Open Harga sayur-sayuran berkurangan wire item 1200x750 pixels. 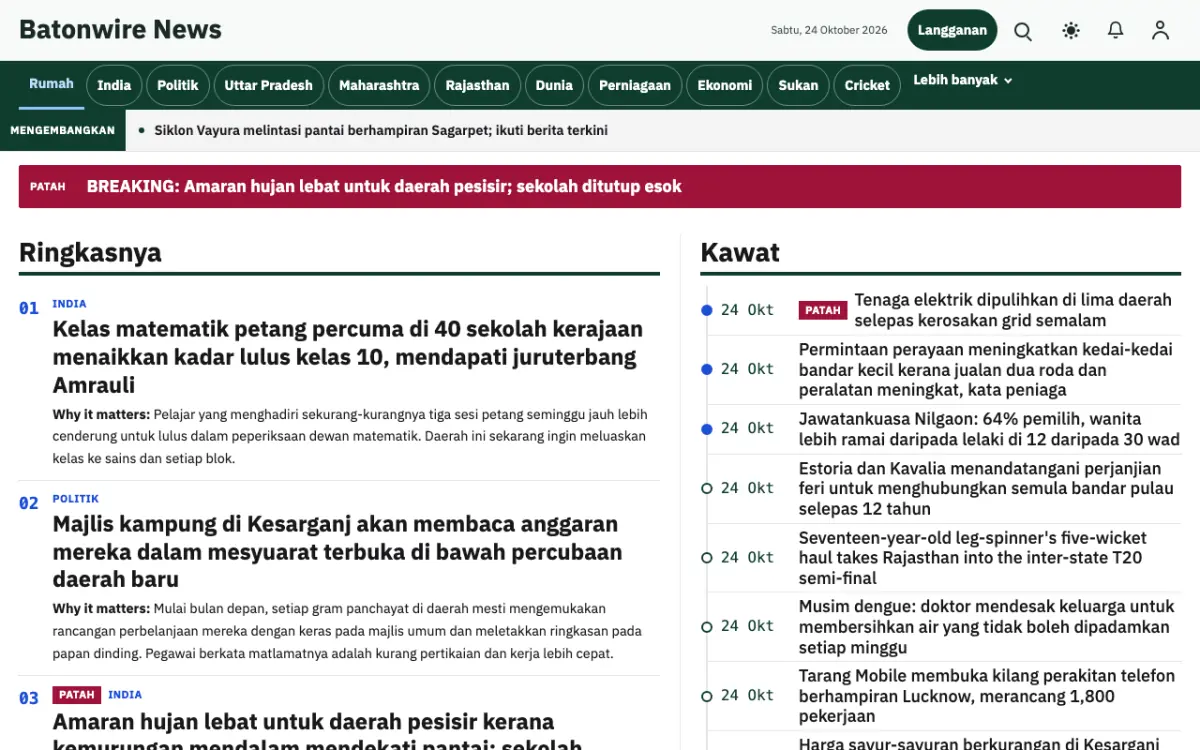(979, 743)
